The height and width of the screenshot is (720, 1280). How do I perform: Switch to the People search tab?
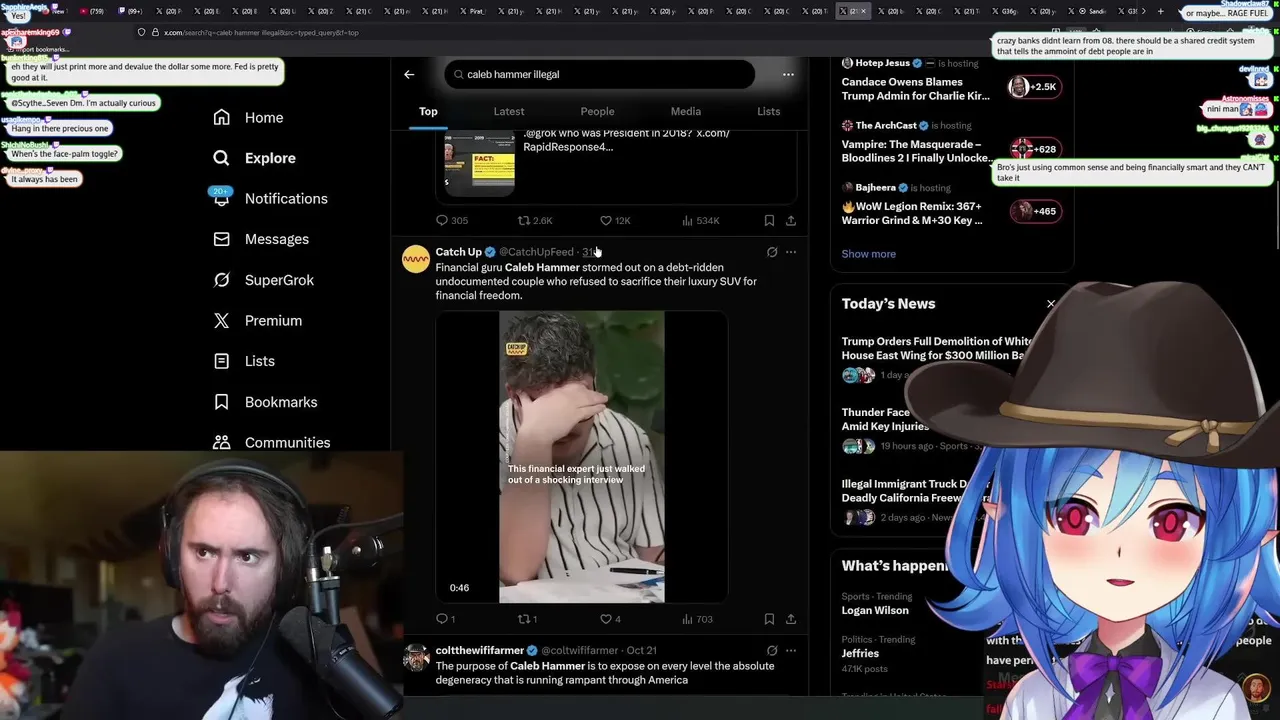pos(597,111)
